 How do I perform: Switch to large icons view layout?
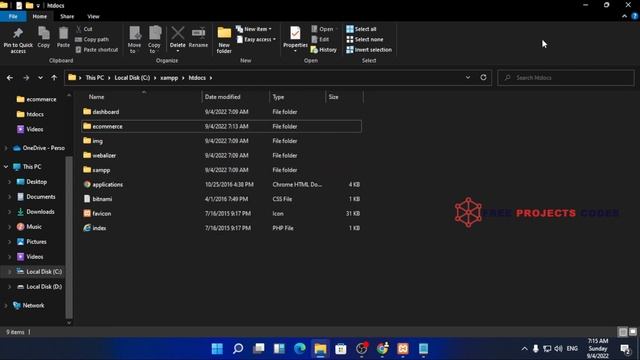coord(633,332)
